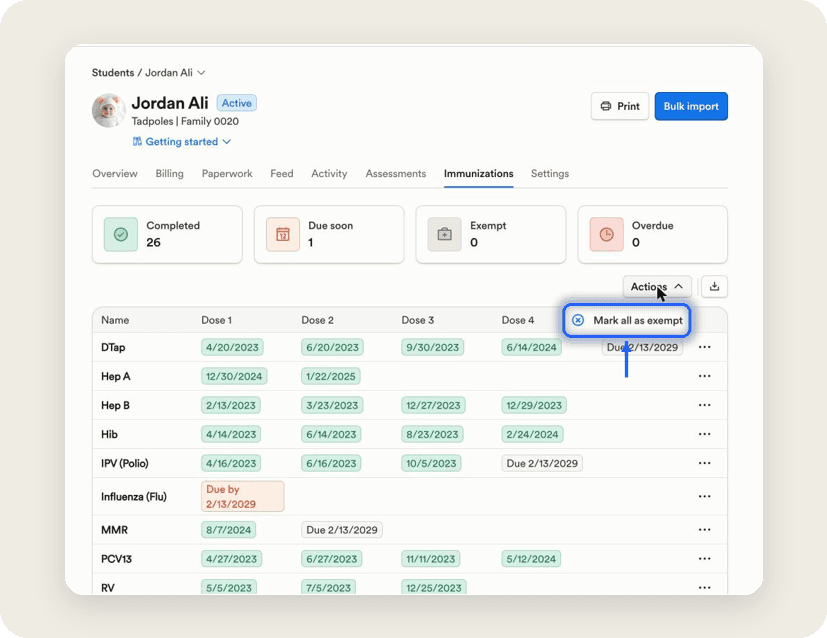Open the PCV13 row more options menu
Image resolution: width=827 pixels, height=638 pixels.
pyautogui.click(x=704, y=558)
